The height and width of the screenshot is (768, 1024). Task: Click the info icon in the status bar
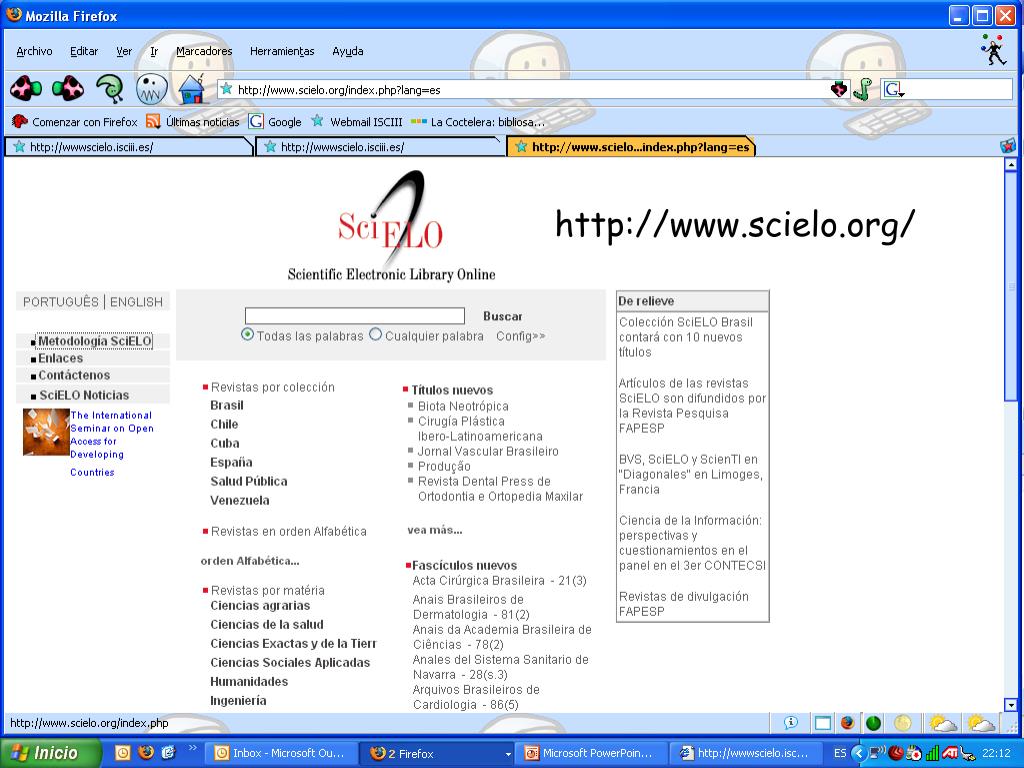coord(791,722)
